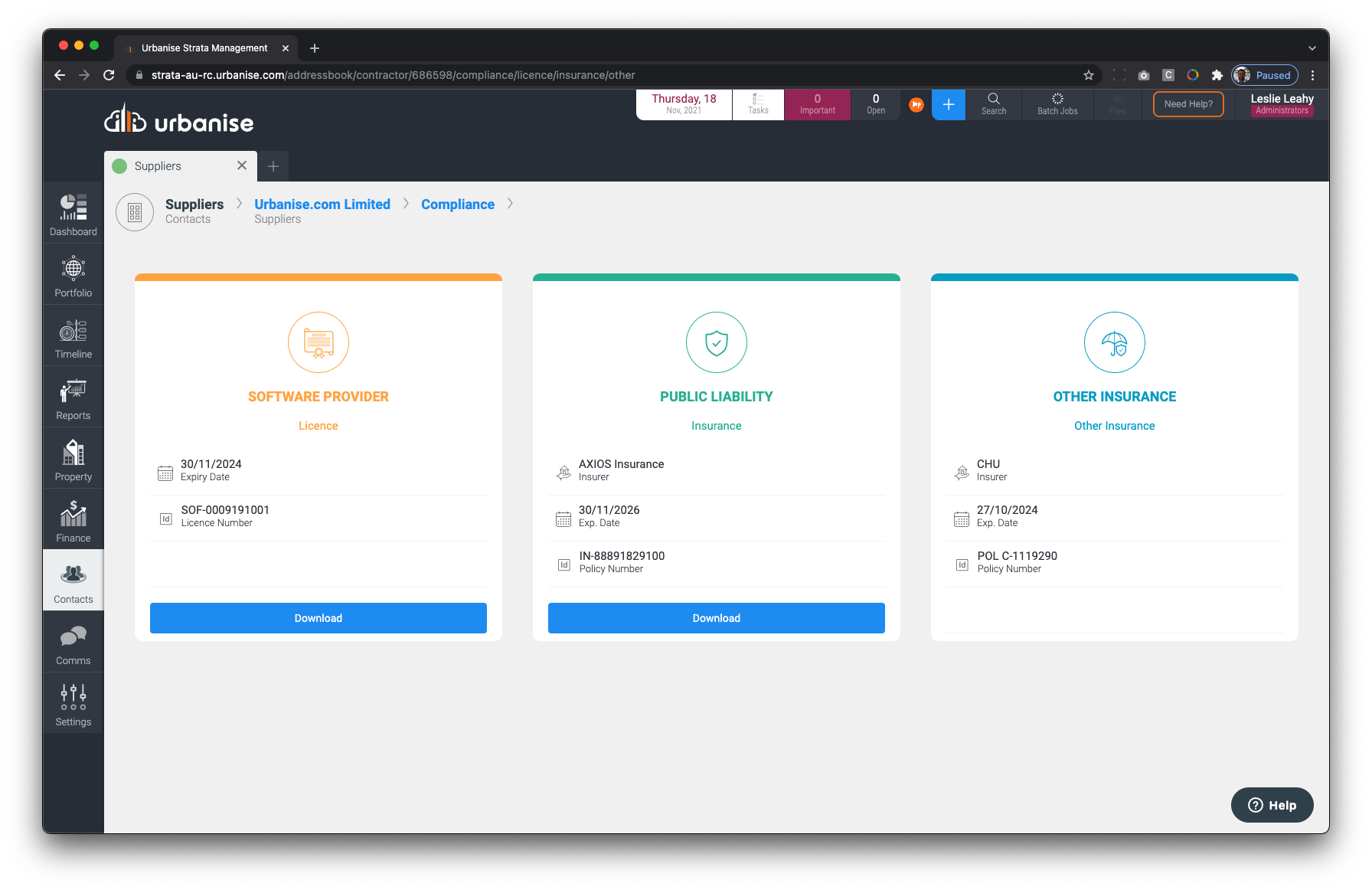1372x890 pixels.
Task: Add a new workspace tab
Action: pyautogui.click(x=273, y=166)
